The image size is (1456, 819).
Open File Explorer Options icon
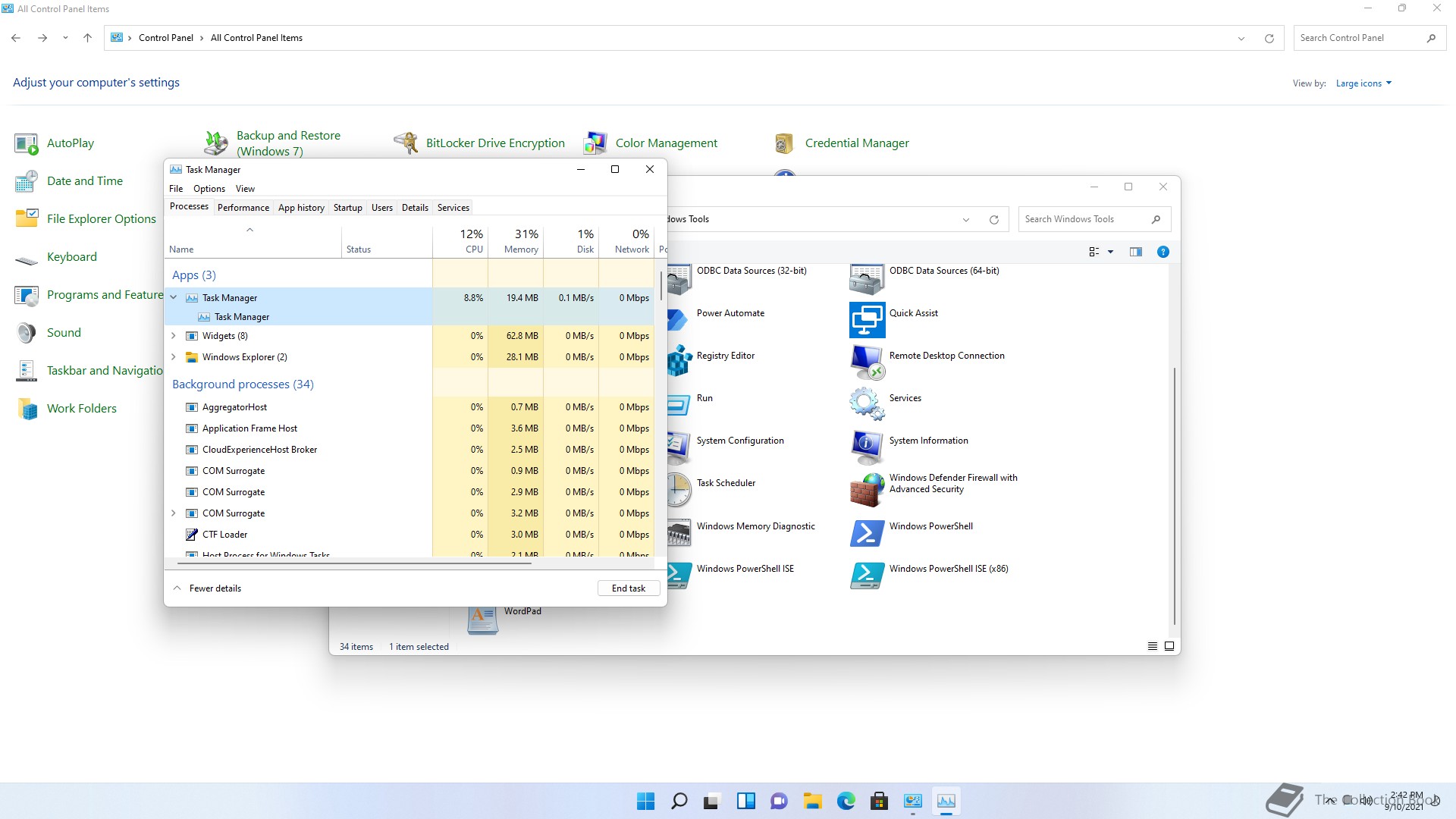point(27,219)
